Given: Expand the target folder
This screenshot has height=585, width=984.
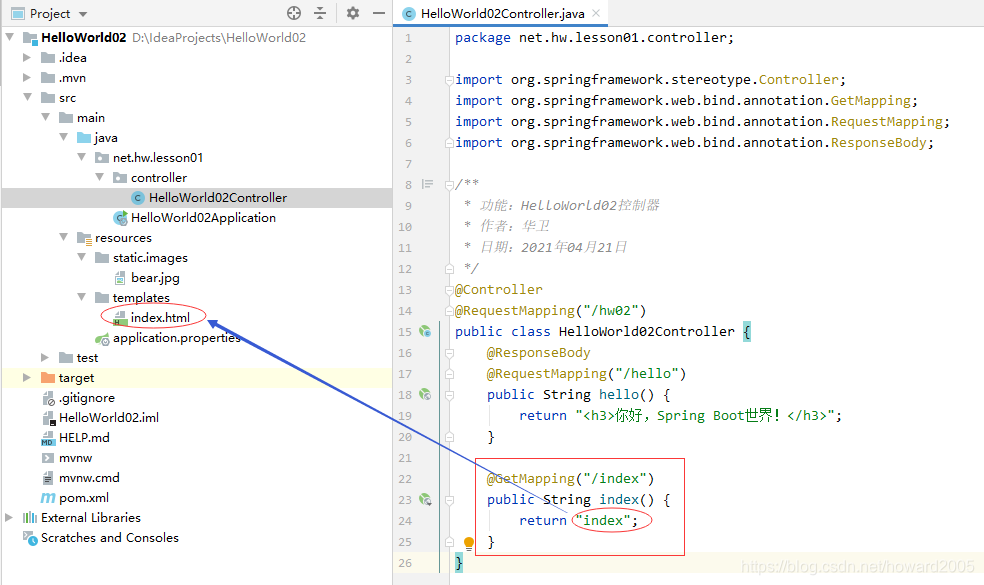Looking at the screenshot, I should 27,378.
